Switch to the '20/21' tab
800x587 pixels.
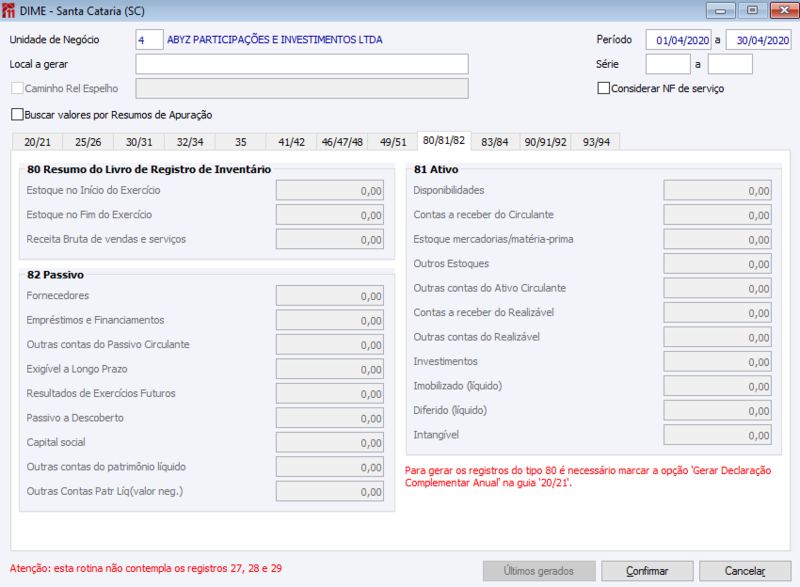pyautogui.click(x=36, y=141)
